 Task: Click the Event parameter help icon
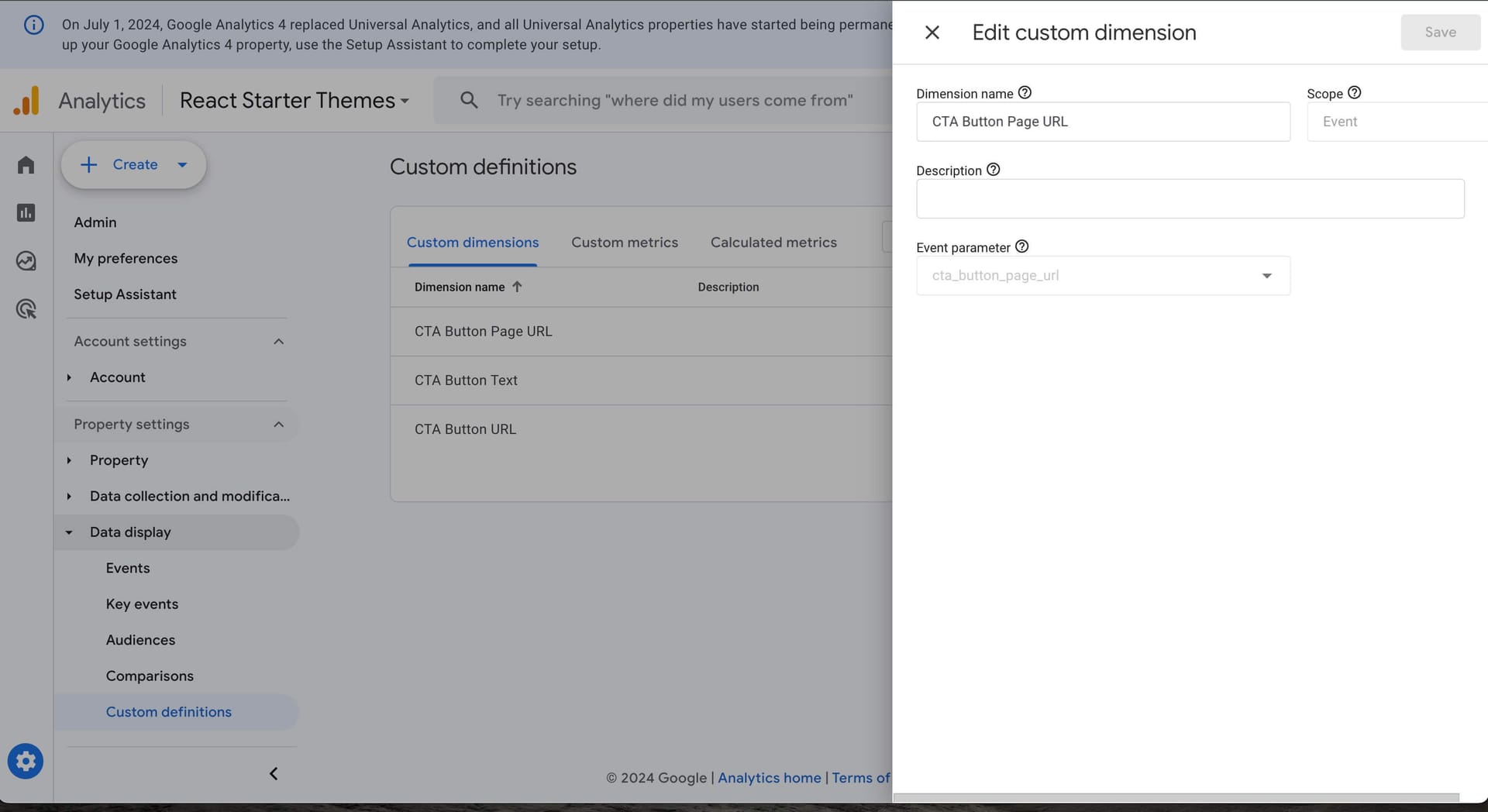point(1021,247)
